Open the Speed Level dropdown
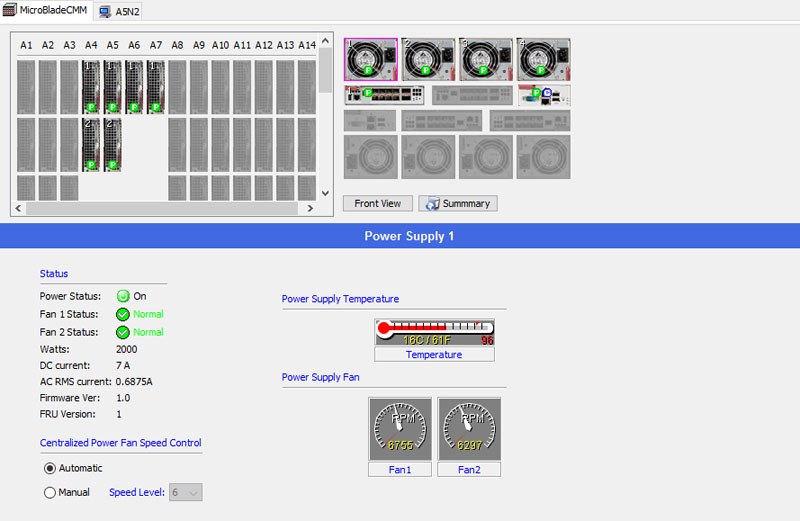The image size is (800, 521). coord(186,492)
